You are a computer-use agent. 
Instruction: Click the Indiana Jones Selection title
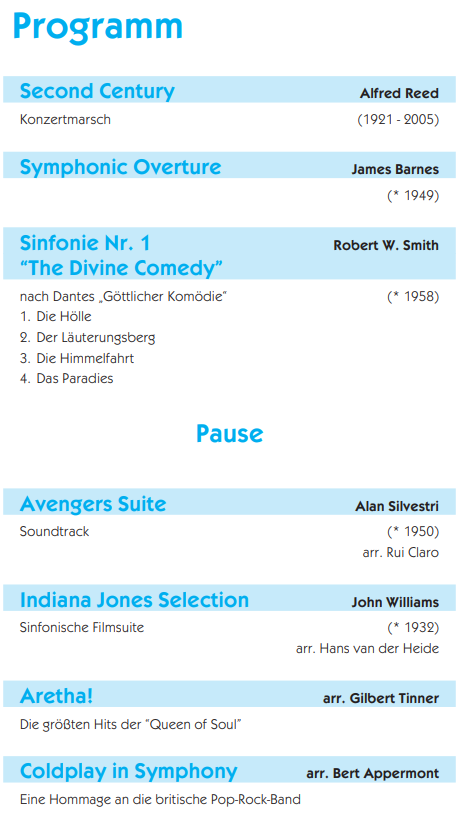pyautogui.click(x=134, y=600)
